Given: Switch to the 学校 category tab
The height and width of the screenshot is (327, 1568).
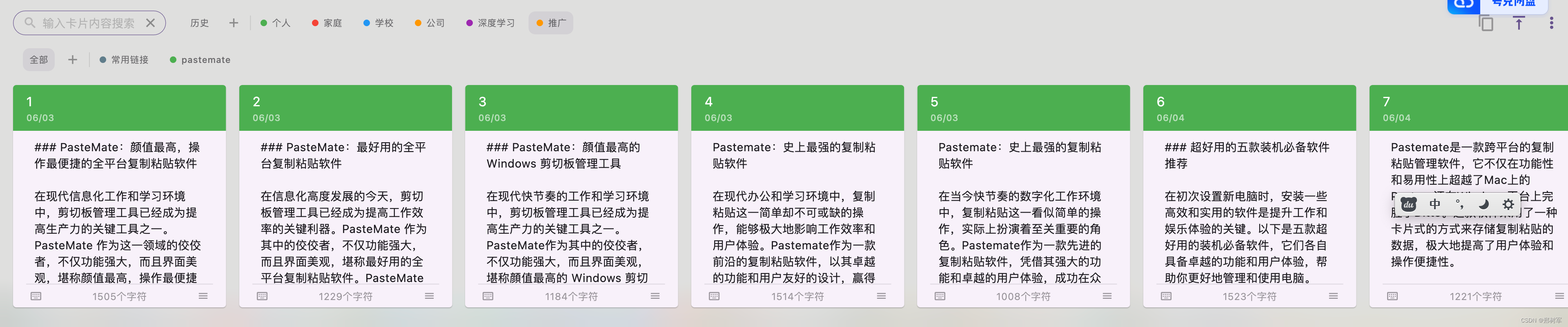Looking at the screenshot, I should (x=378, y=22).
